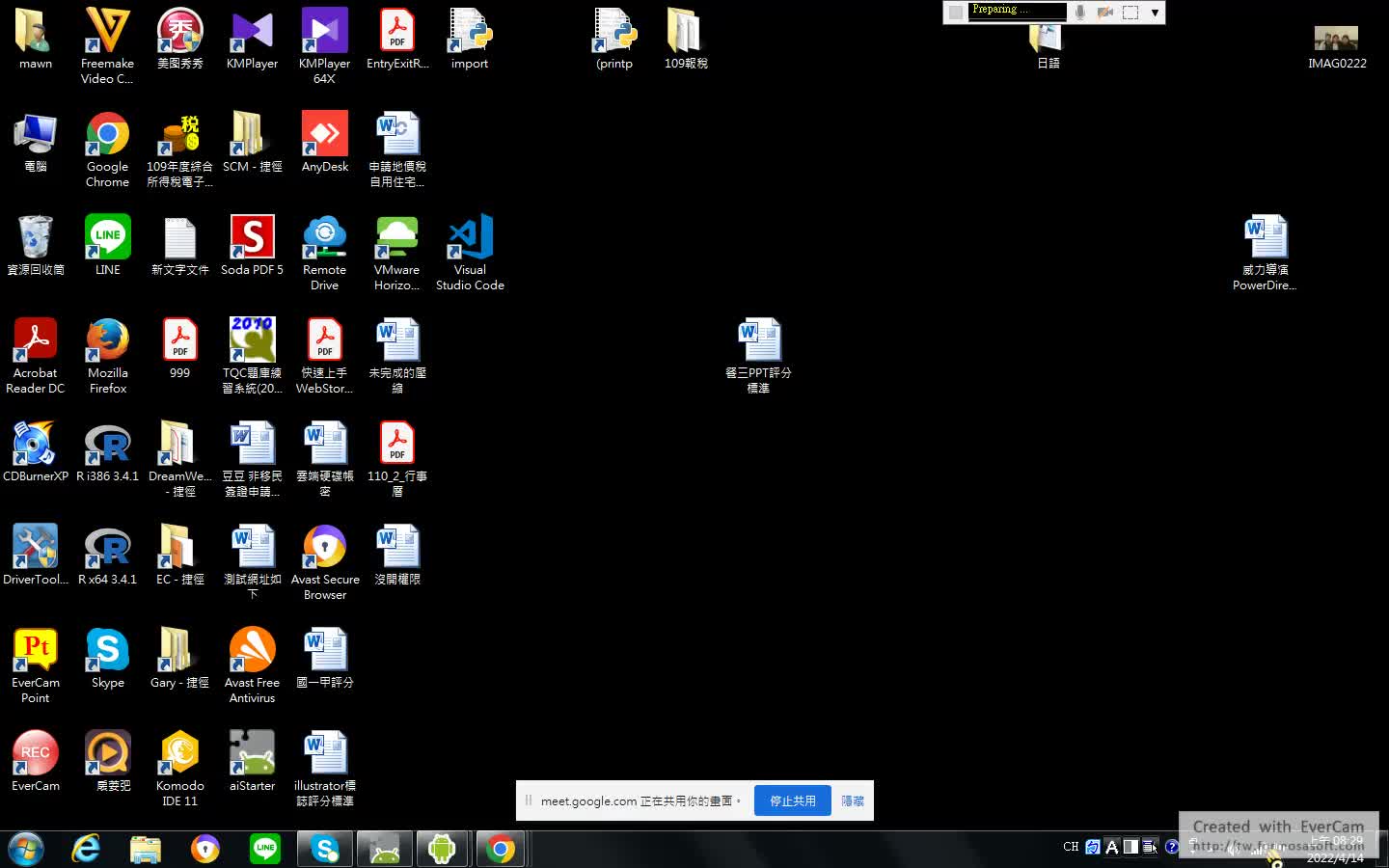Image resolution: width=1389 pixels, height=868 pixels.
Task: Open the EntryExitR PDF file
Action: 396,39
